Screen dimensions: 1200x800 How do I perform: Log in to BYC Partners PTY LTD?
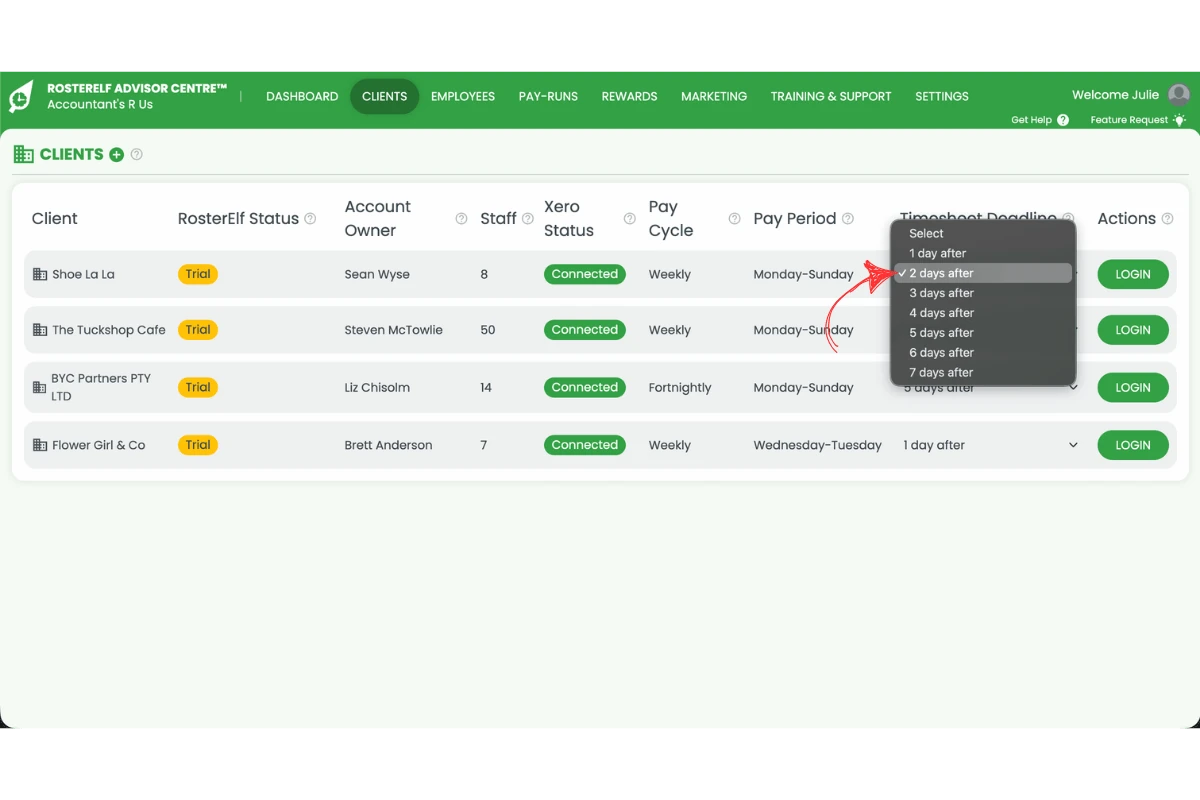tap(1133, 387)
